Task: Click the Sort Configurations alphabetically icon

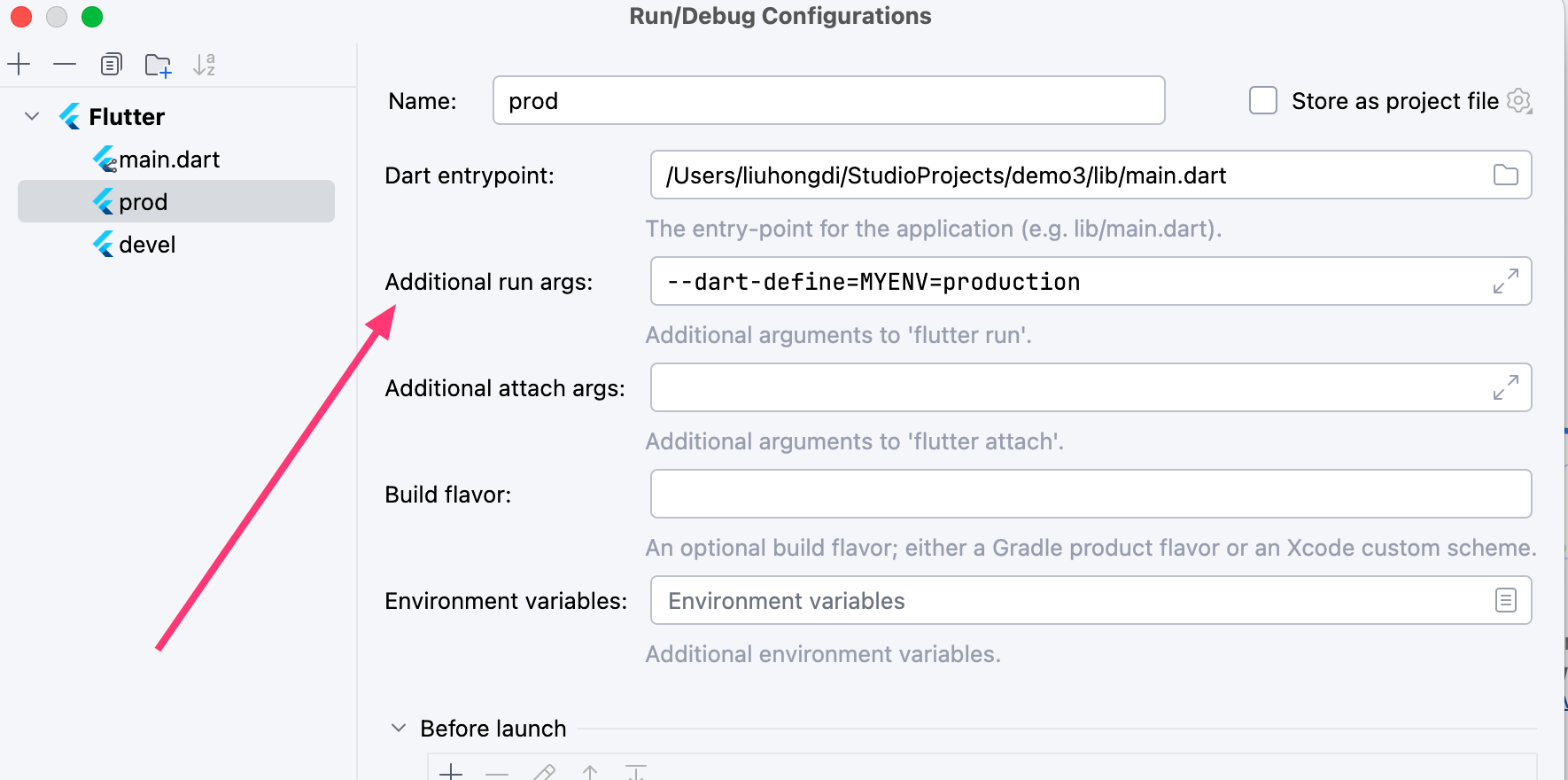Action: (x=204, y=65)
